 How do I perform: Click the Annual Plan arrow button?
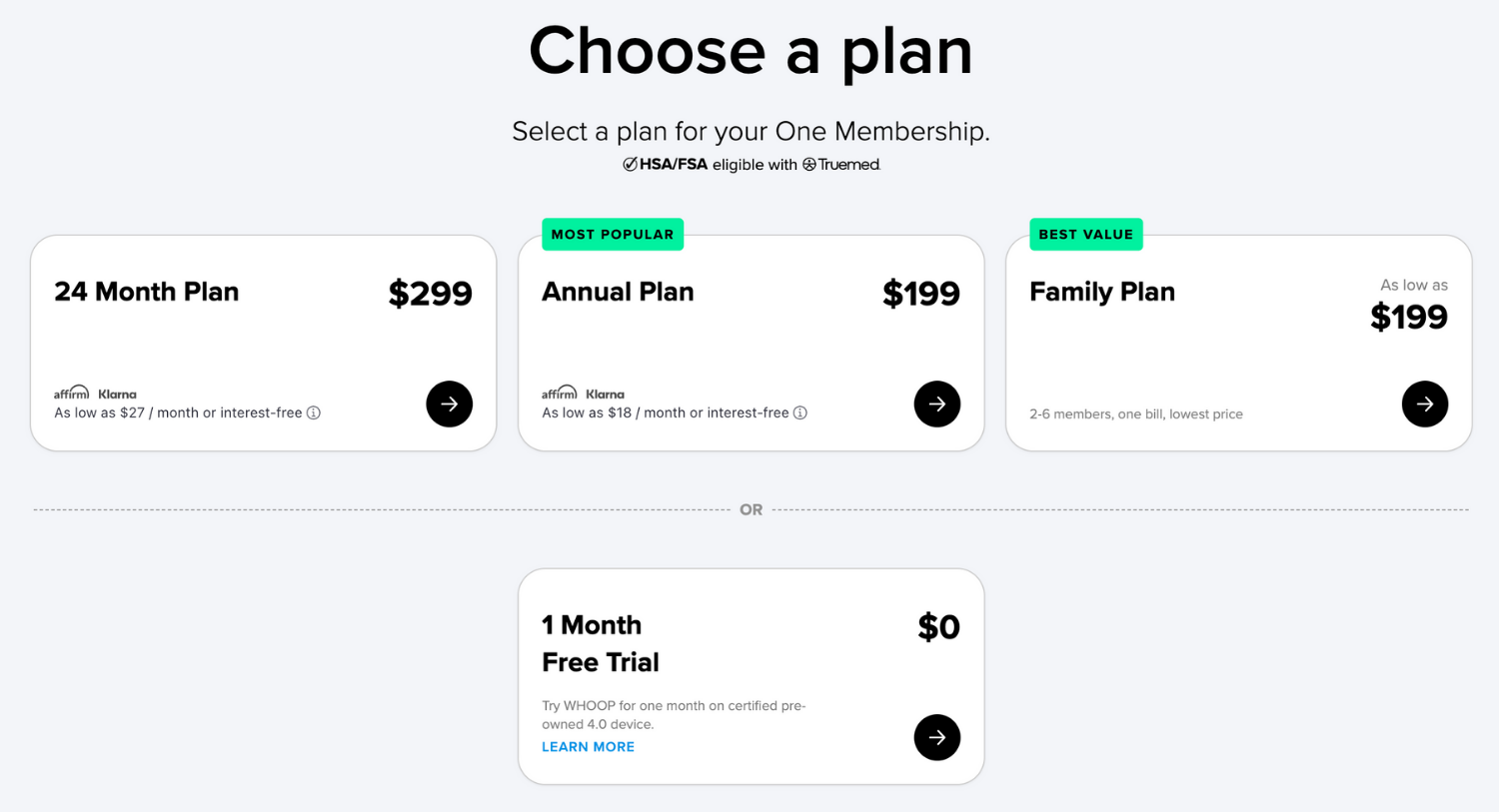point(936,404)
